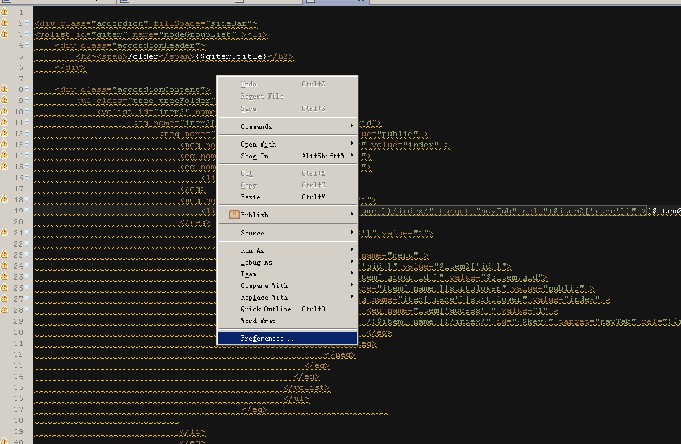Open the Source submenu
Screen dimensions: 681x444
[x=288, y=232]
